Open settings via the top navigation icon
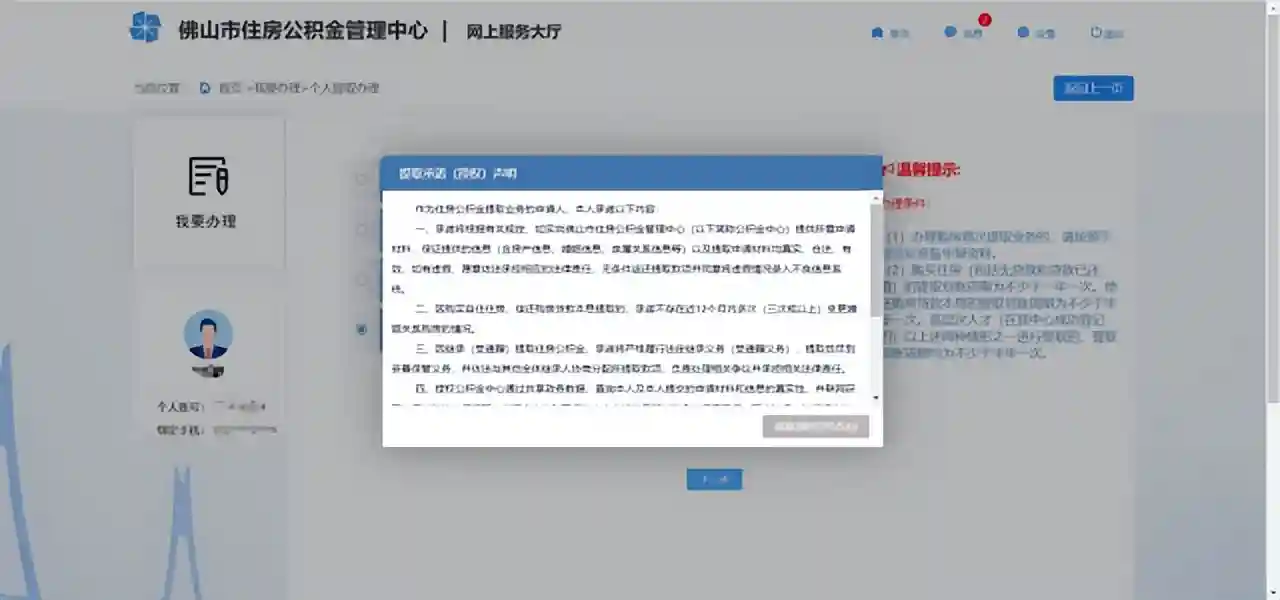 click(1023, 33)
